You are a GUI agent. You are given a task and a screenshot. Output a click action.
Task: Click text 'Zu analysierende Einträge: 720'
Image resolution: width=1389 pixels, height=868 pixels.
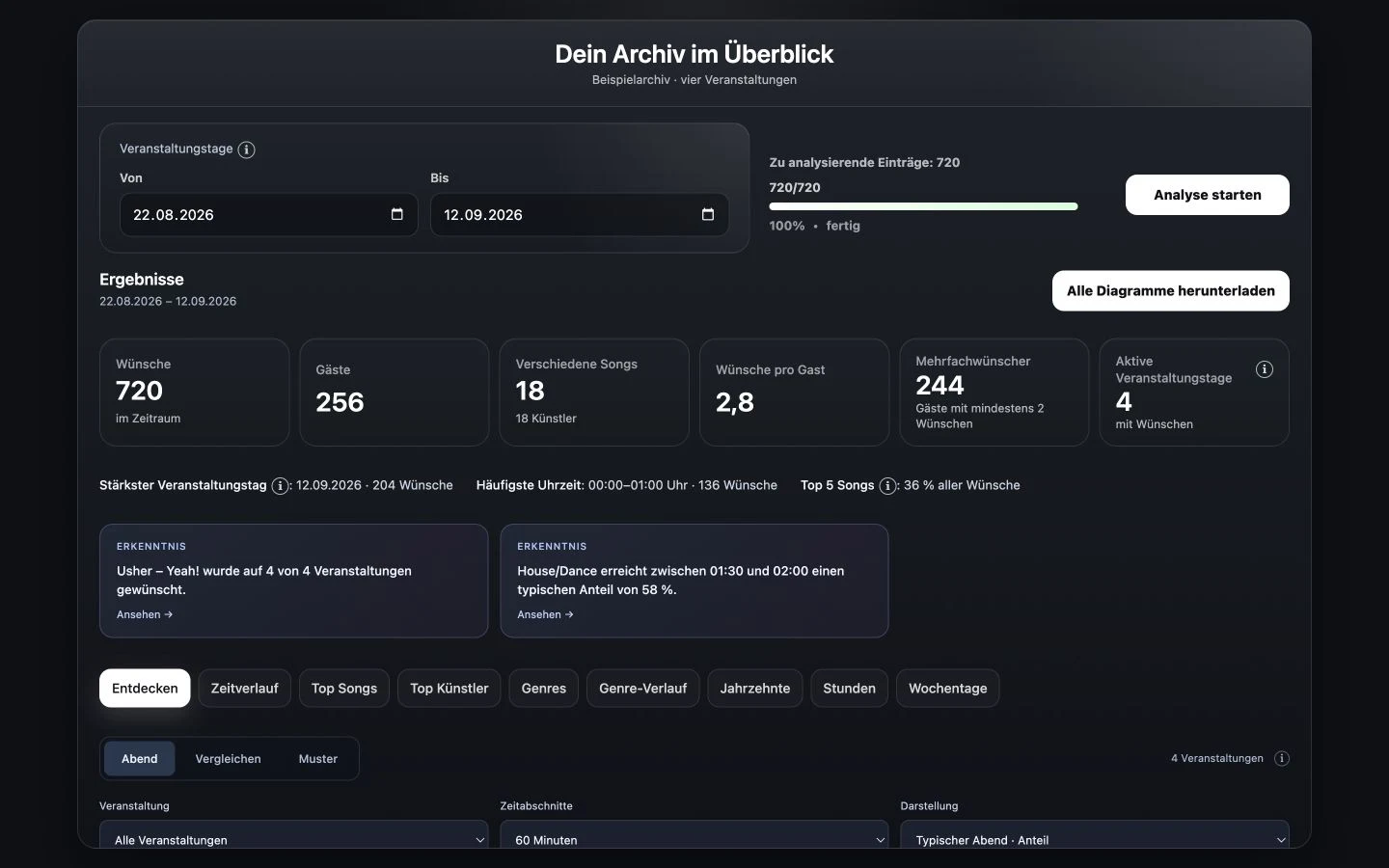864,163
